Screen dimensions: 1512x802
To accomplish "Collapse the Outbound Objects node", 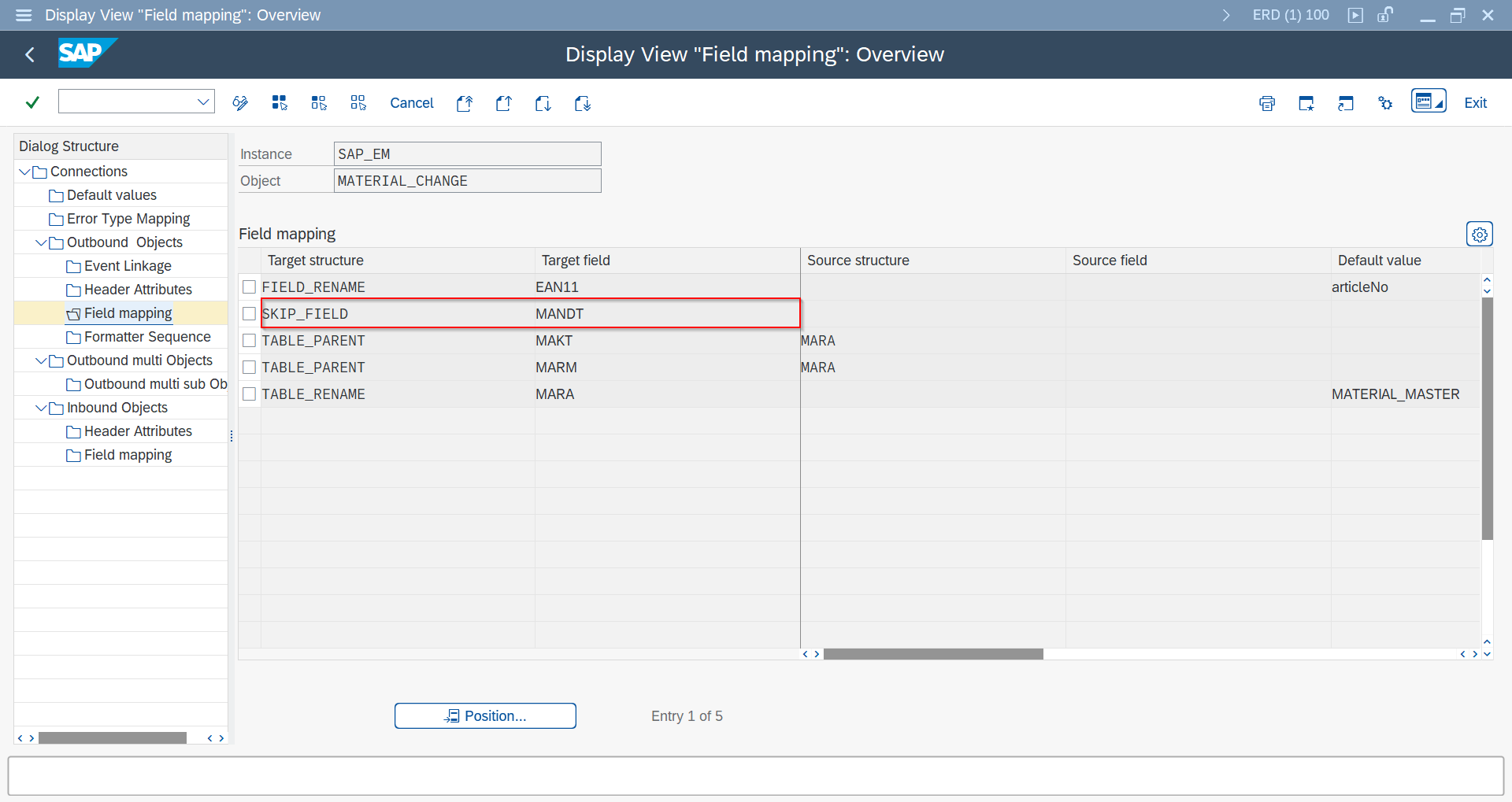I will (x=41, y=242).
